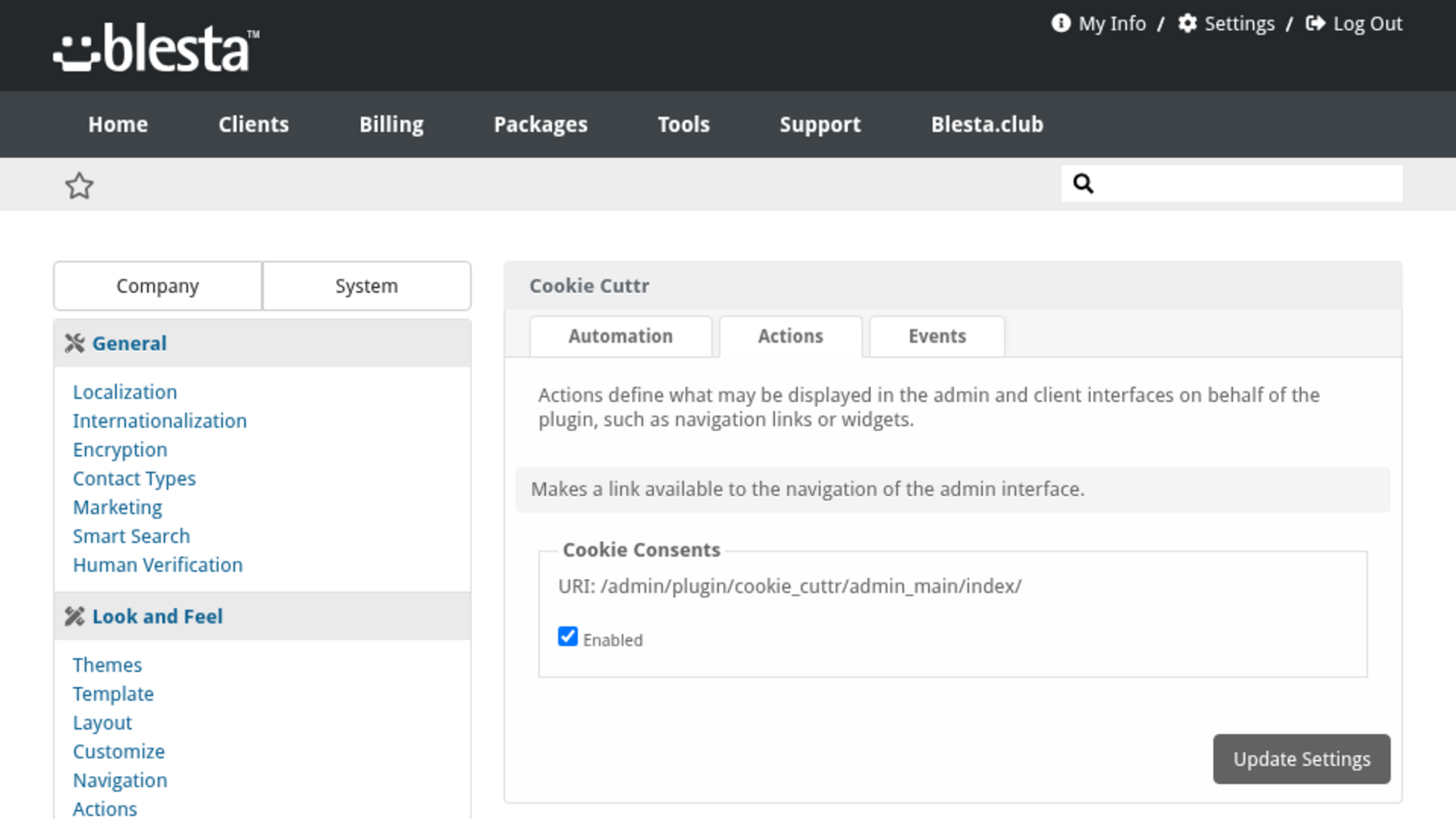The height and width of the screenshot is (819, 1456).
Task: Open the Marketing settings link
Action: [118, 507]
